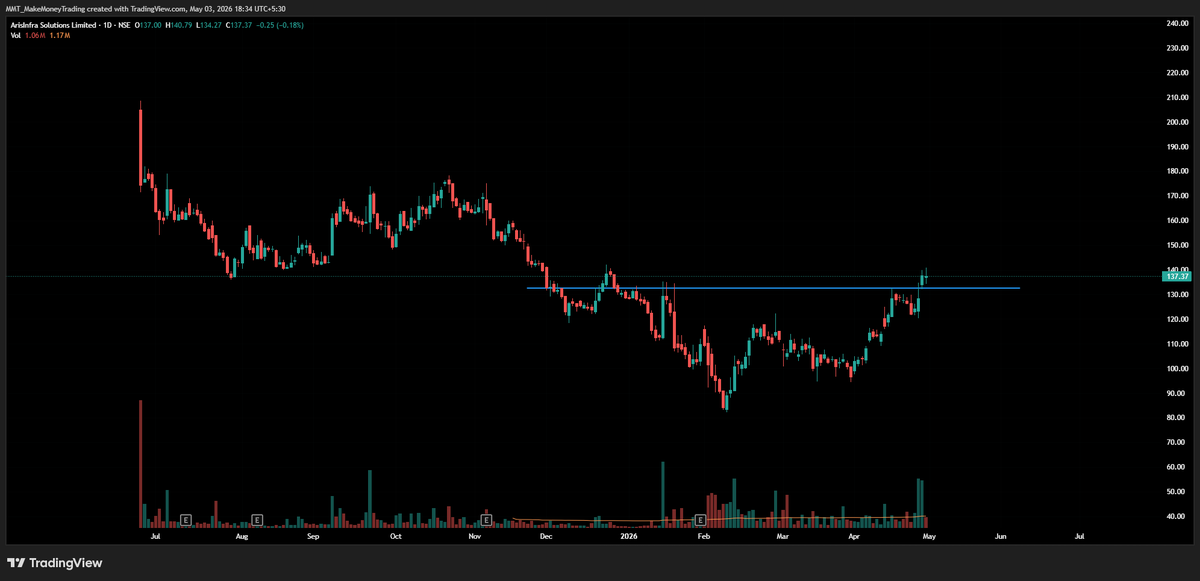Click the 90.00 price axis label
1200x581 pixels.
[1178, 393]
